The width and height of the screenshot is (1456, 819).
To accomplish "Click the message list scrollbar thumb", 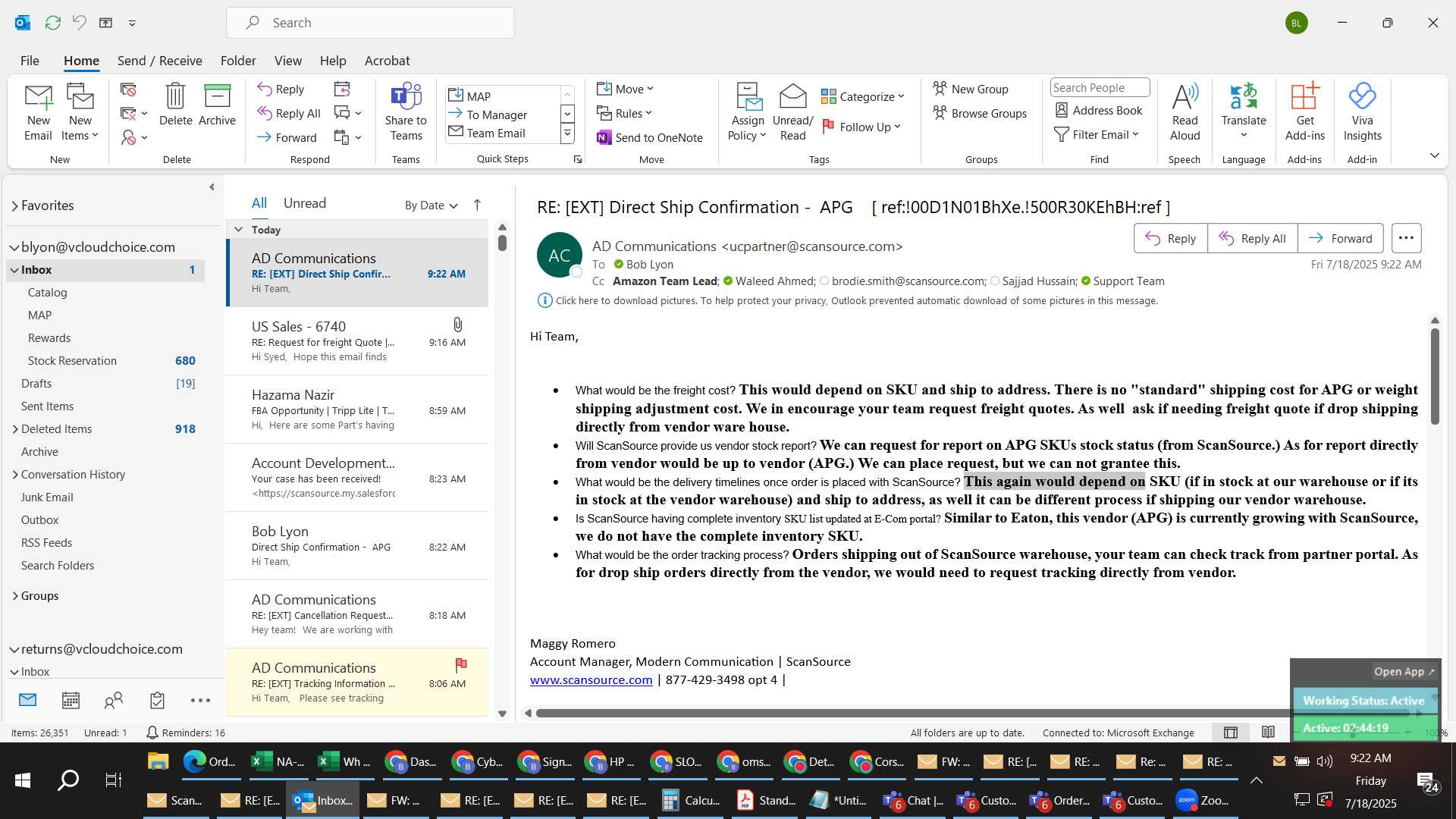I will 502,243.
